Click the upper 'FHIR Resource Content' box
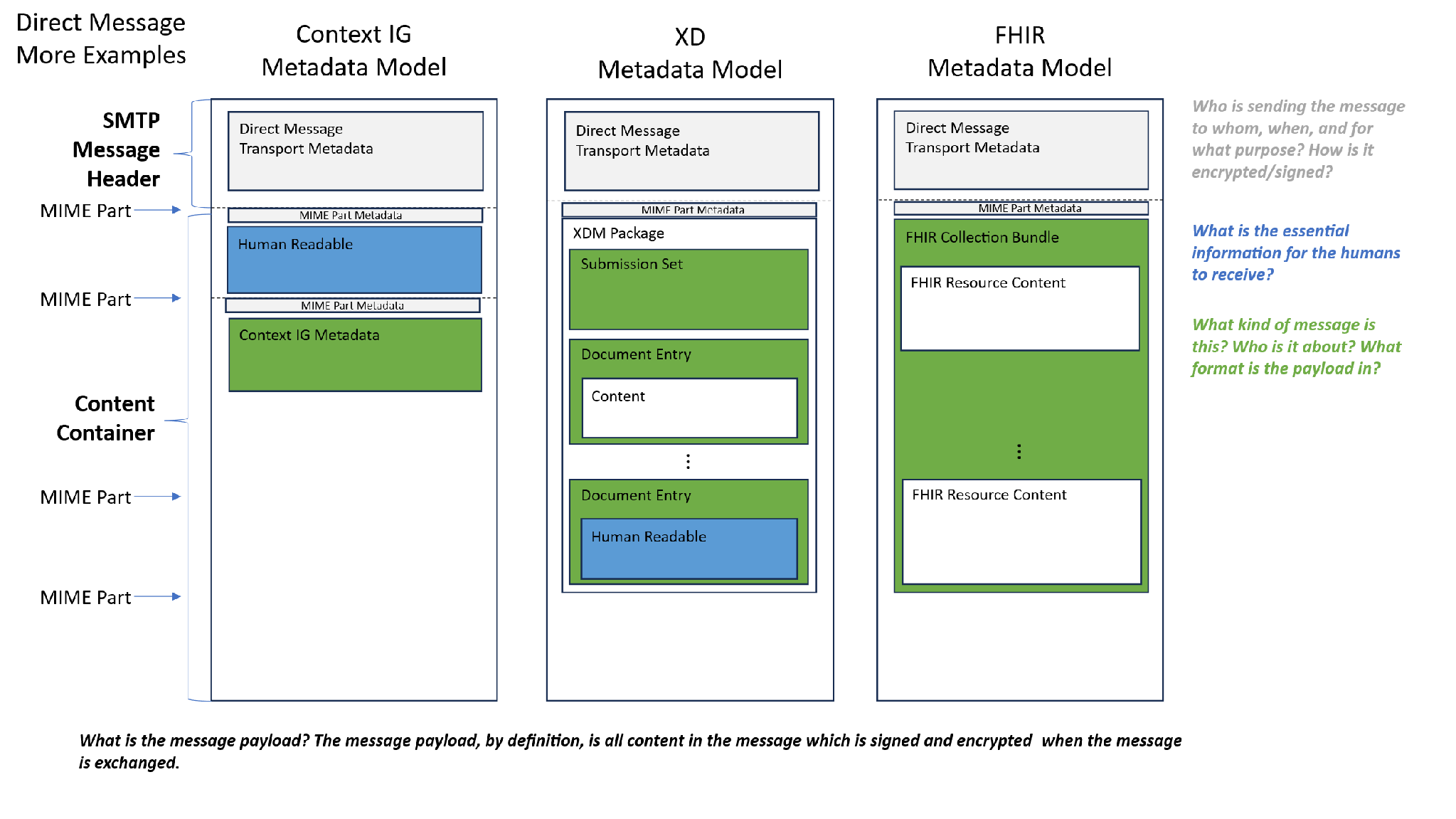 click(1020, 309)
